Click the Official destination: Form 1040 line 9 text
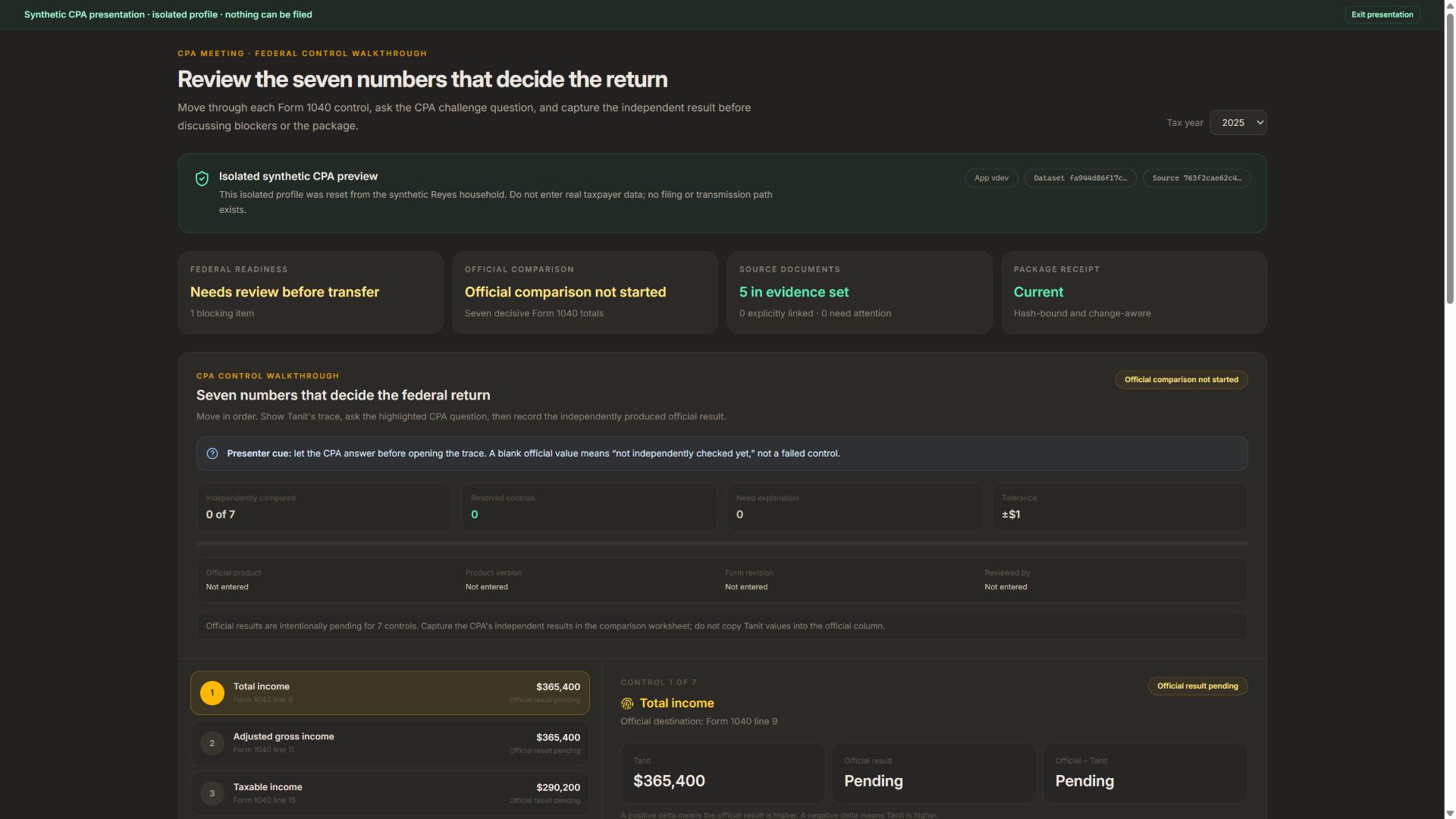Image resolution: width=1456 pixels, height=819 pixels. (698, 721)
